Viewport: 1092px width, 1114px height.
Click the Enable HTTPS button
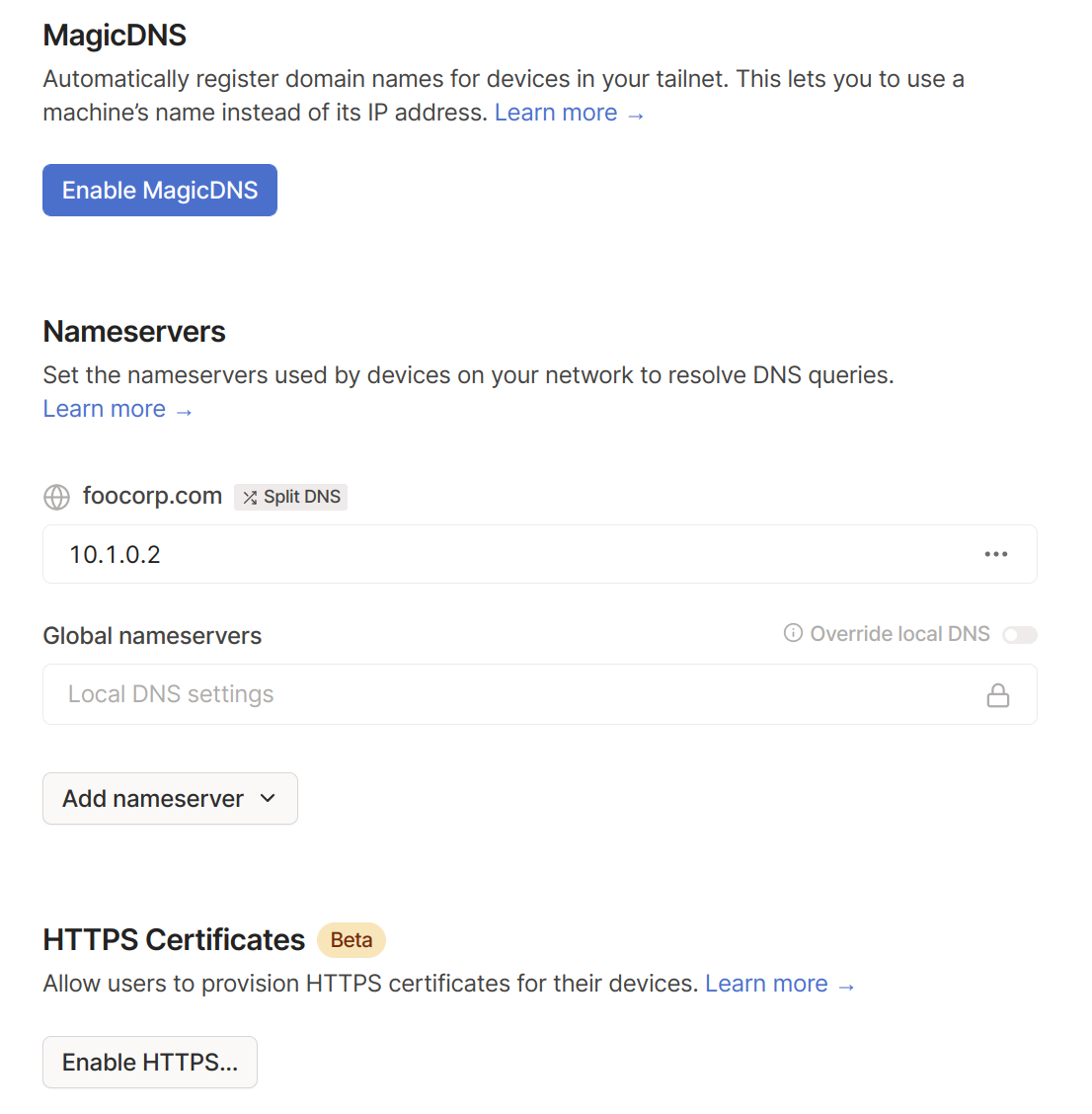[149, 1062]
